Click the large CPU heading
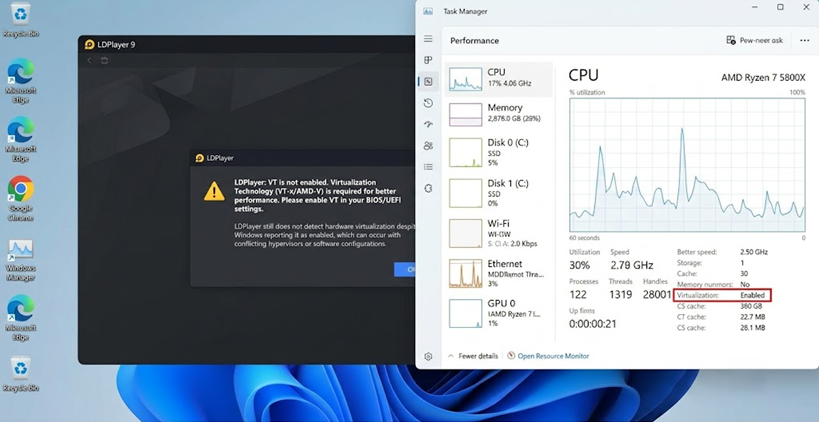Viewport: 819px width, 422px height. tap(583, 75)
